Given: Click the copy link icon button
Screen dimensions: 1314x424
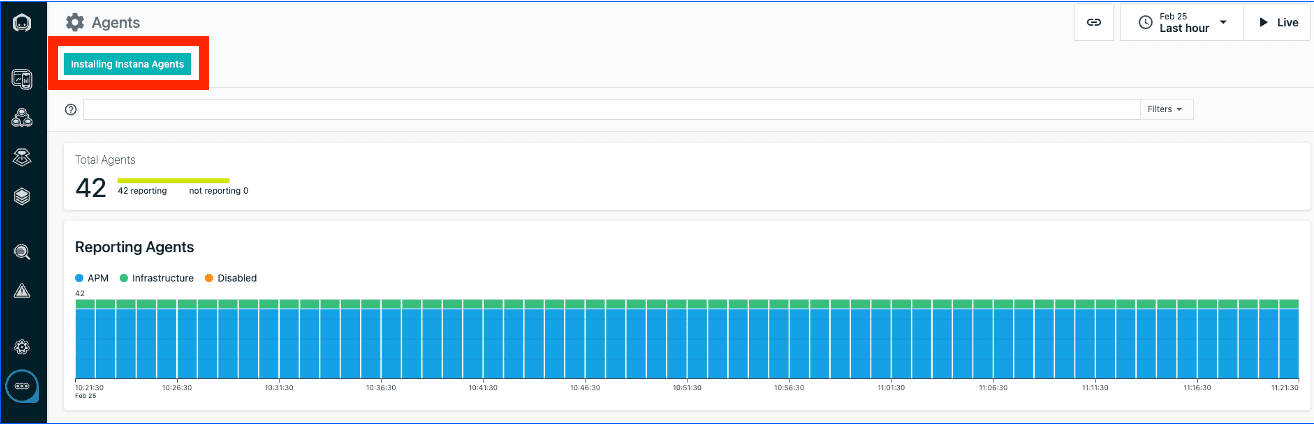Looking at the screenshot, I should point(1094,22).
